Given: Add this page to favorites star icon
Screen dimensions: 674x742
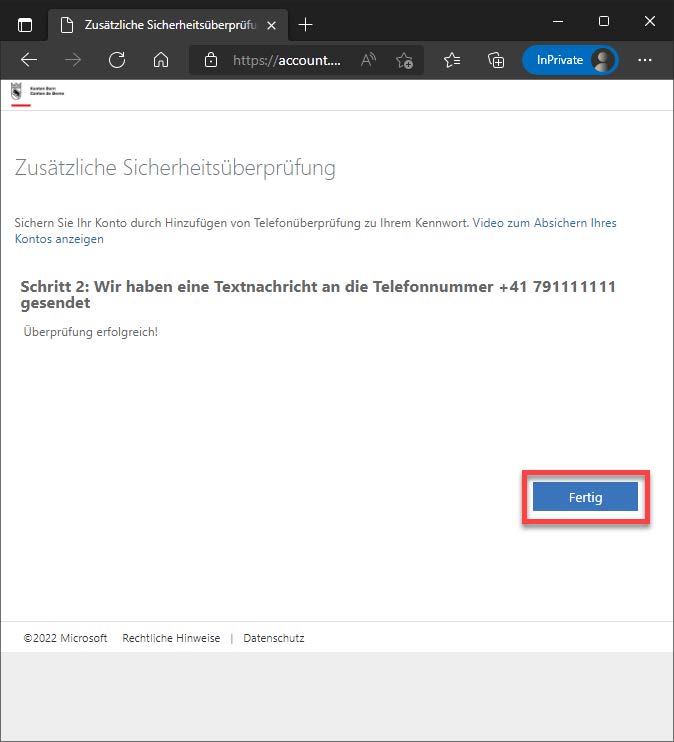Looking at the screenshot, I should tap(404, 60).
